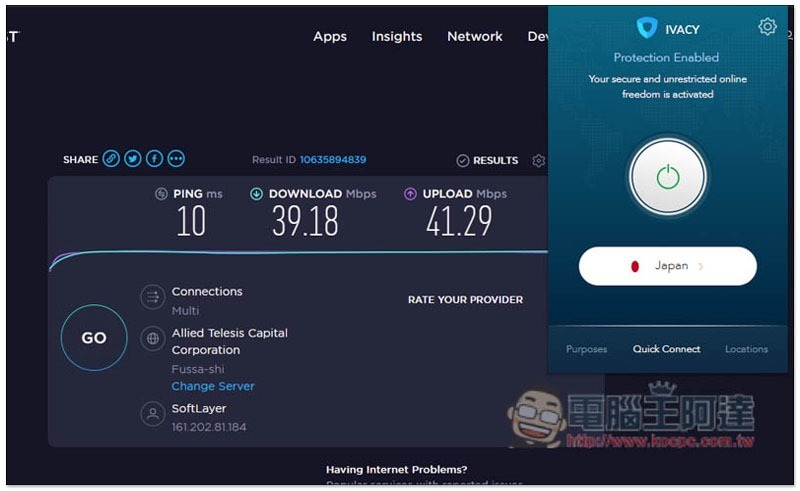Image resolution: width=800 pixels, height=491 pixels.
Task: Click the server globe icon
Action: (x=153, y=339)
